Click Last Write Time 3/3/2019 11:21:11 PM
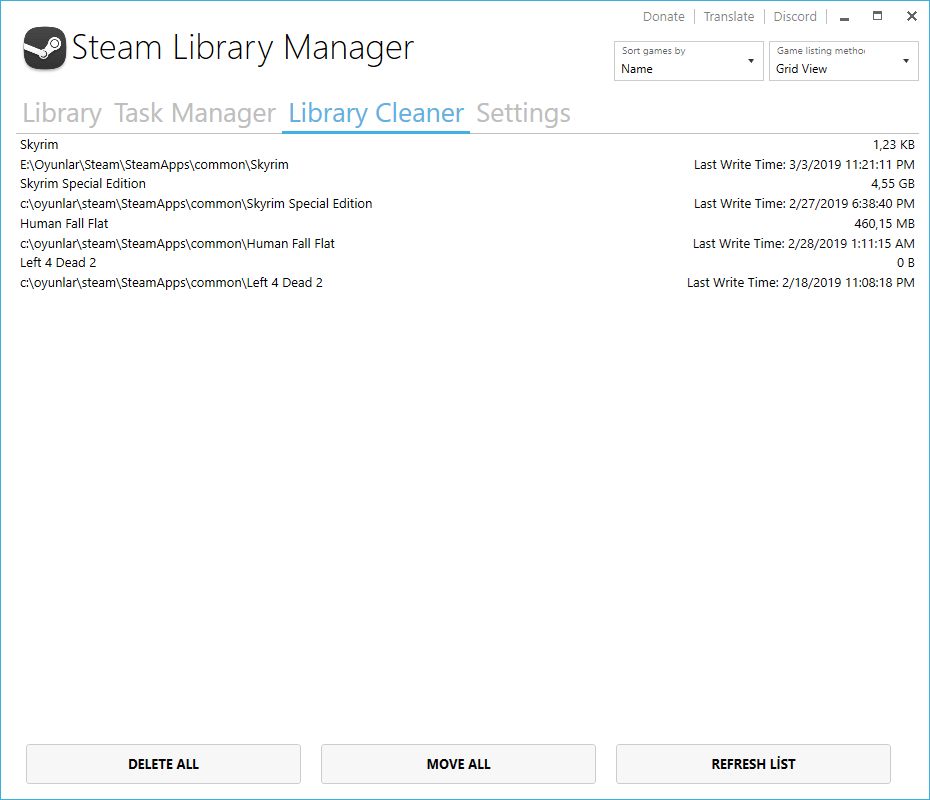Viewport: 930px width, 800px height. pos(804,165)
